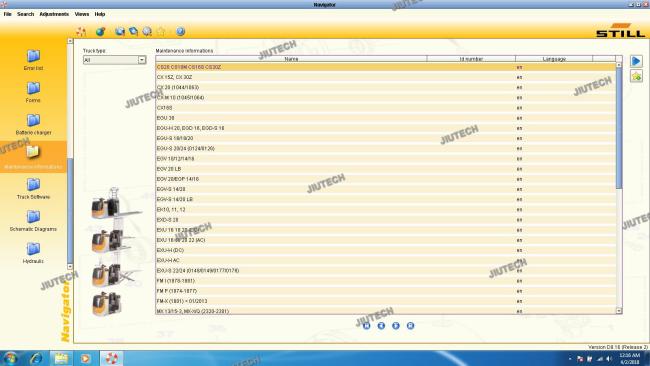Select the Batterie charger sidebar icon

coord(33,124)
